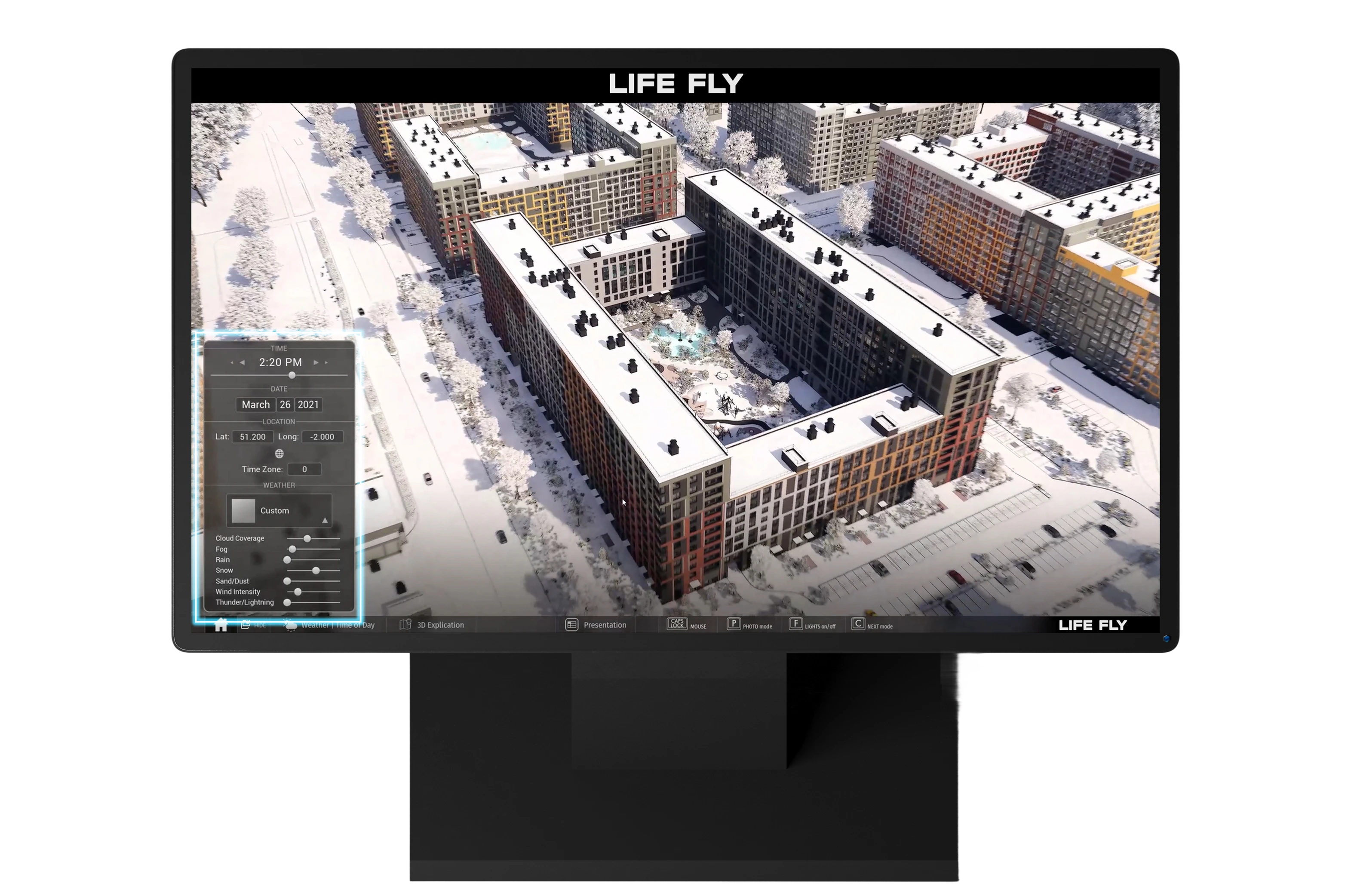Open the March month selector
Image resolution: width=1345 pixels, height=896 pixels.
click(255, 405)
